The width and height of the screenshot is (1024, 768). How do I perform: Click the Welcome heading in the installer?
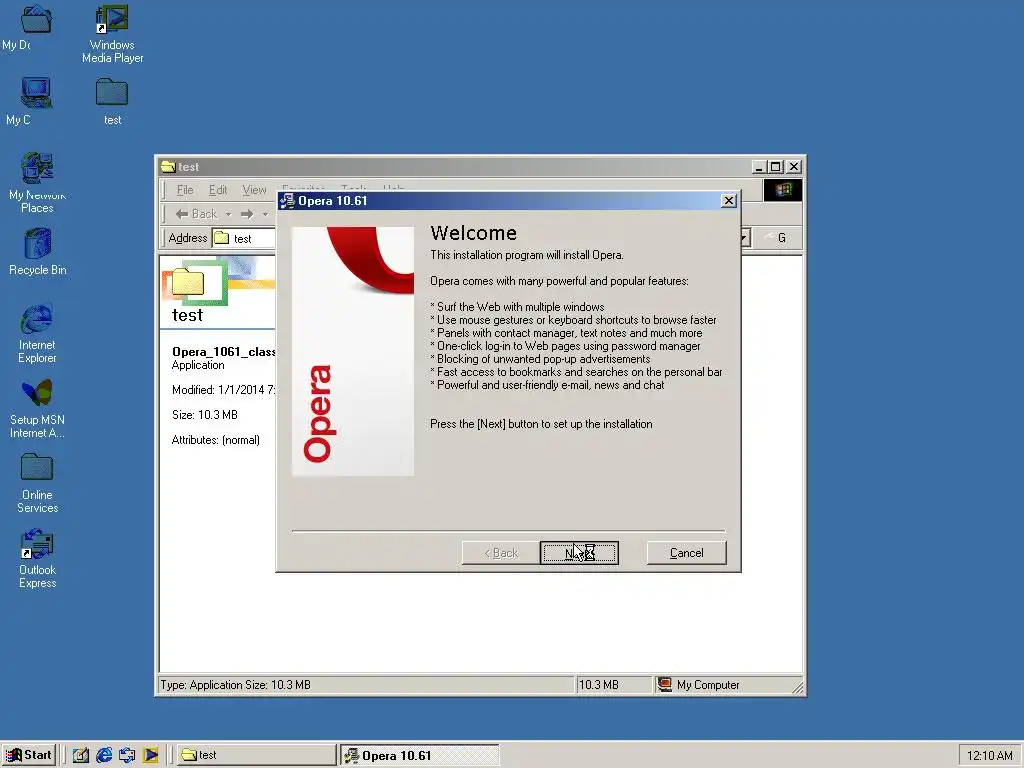473,233
